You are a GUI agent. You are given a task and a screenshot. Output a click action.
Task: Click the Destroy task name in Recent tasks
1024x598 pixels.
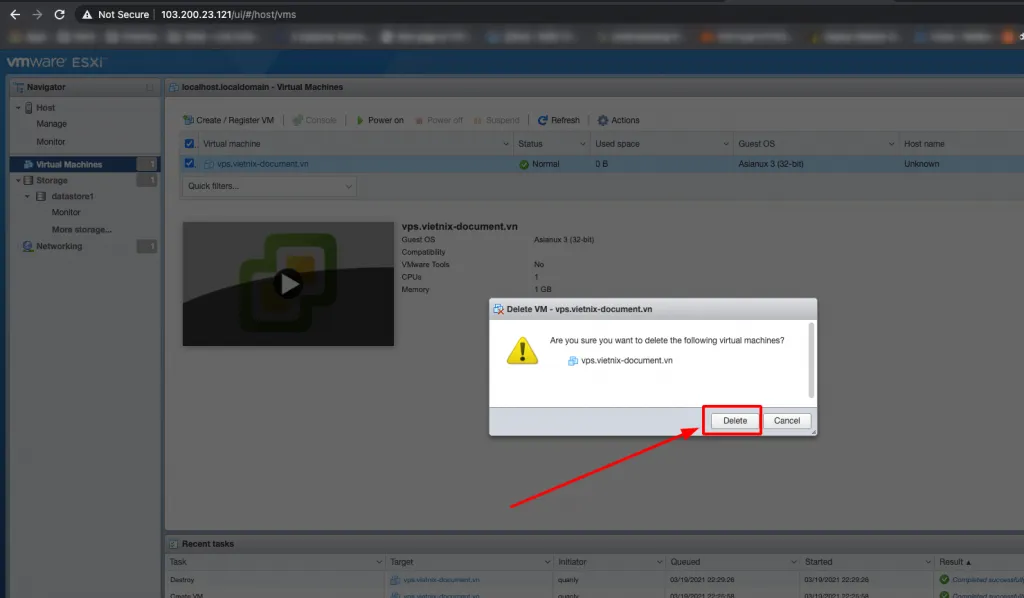(x=182, y=580)
